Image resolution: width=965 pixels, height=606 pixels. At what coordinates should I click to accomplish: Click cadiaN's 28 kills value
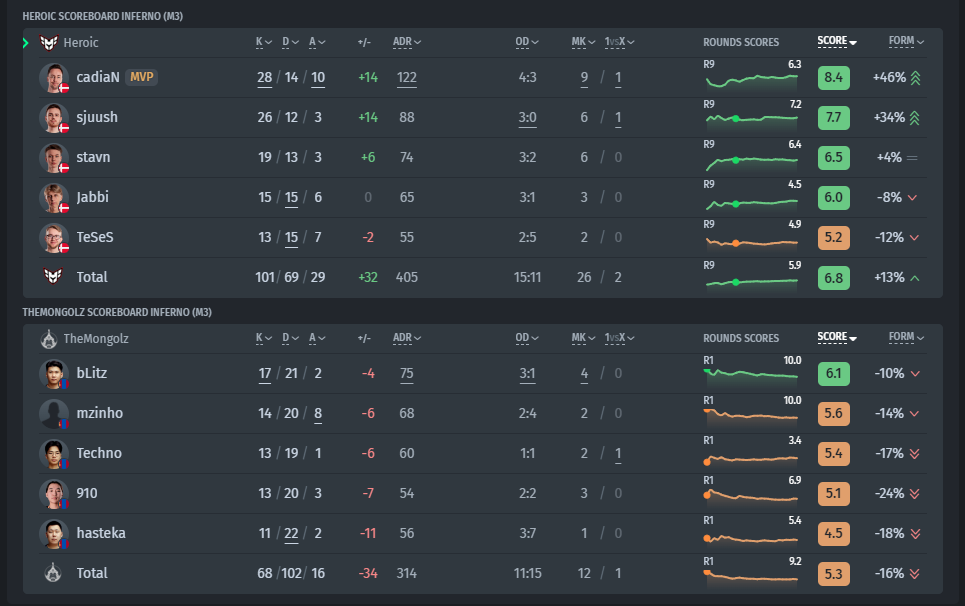click(x=265, y=78)
